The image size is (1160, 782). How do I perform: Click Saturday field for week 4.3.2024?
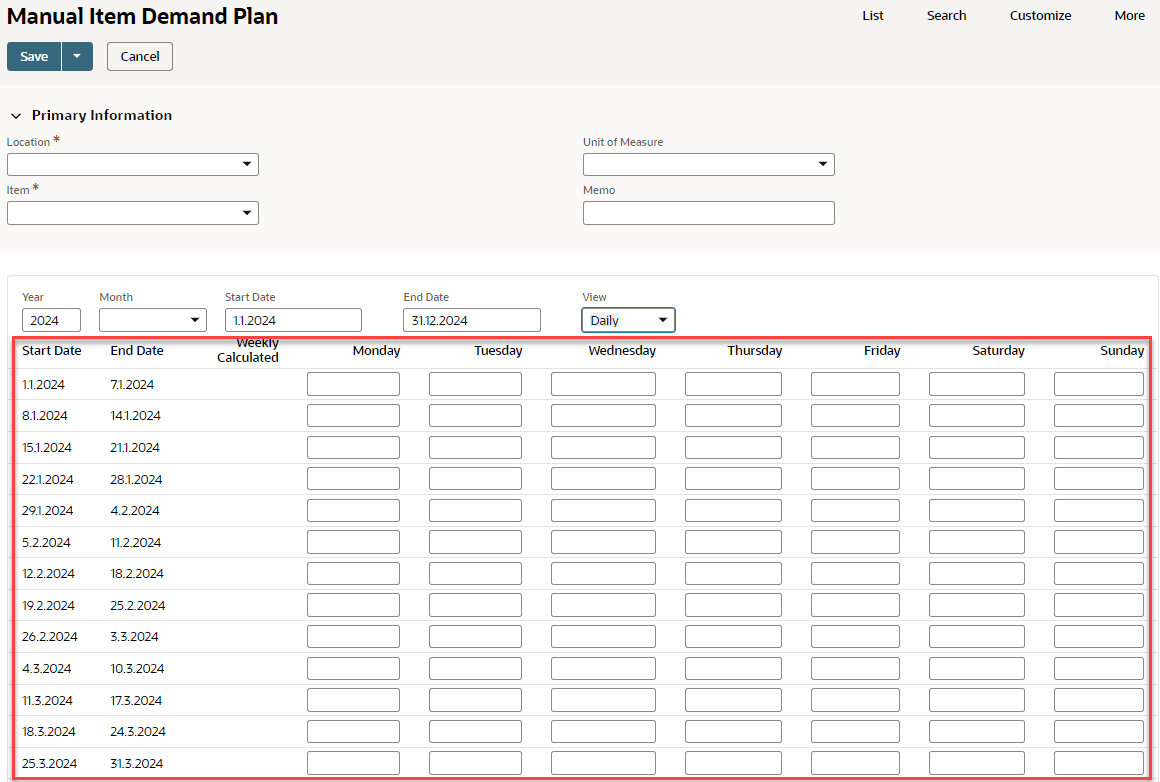click(977, 669)
